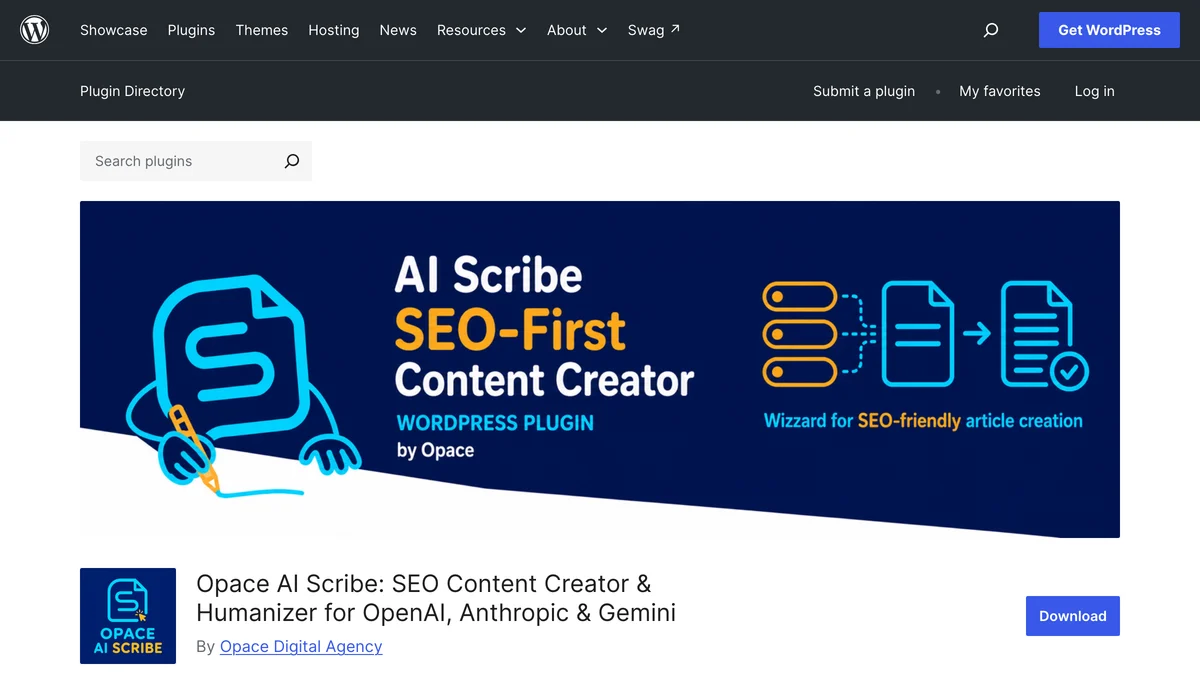Open the Swag external link
The image size is (1200, 675).
pyautogui.click(x=654, y=30)
